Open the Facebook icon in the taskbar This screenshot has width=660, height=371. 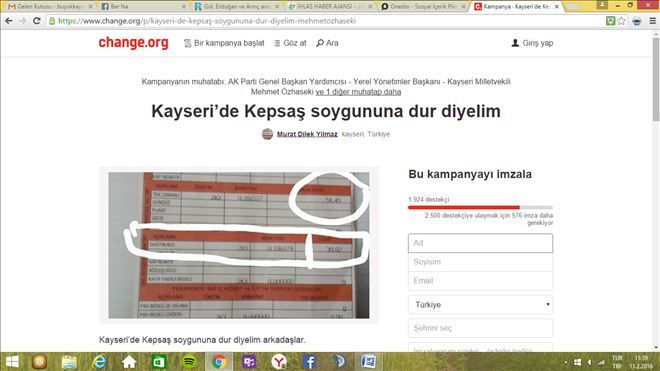point(309,362)
